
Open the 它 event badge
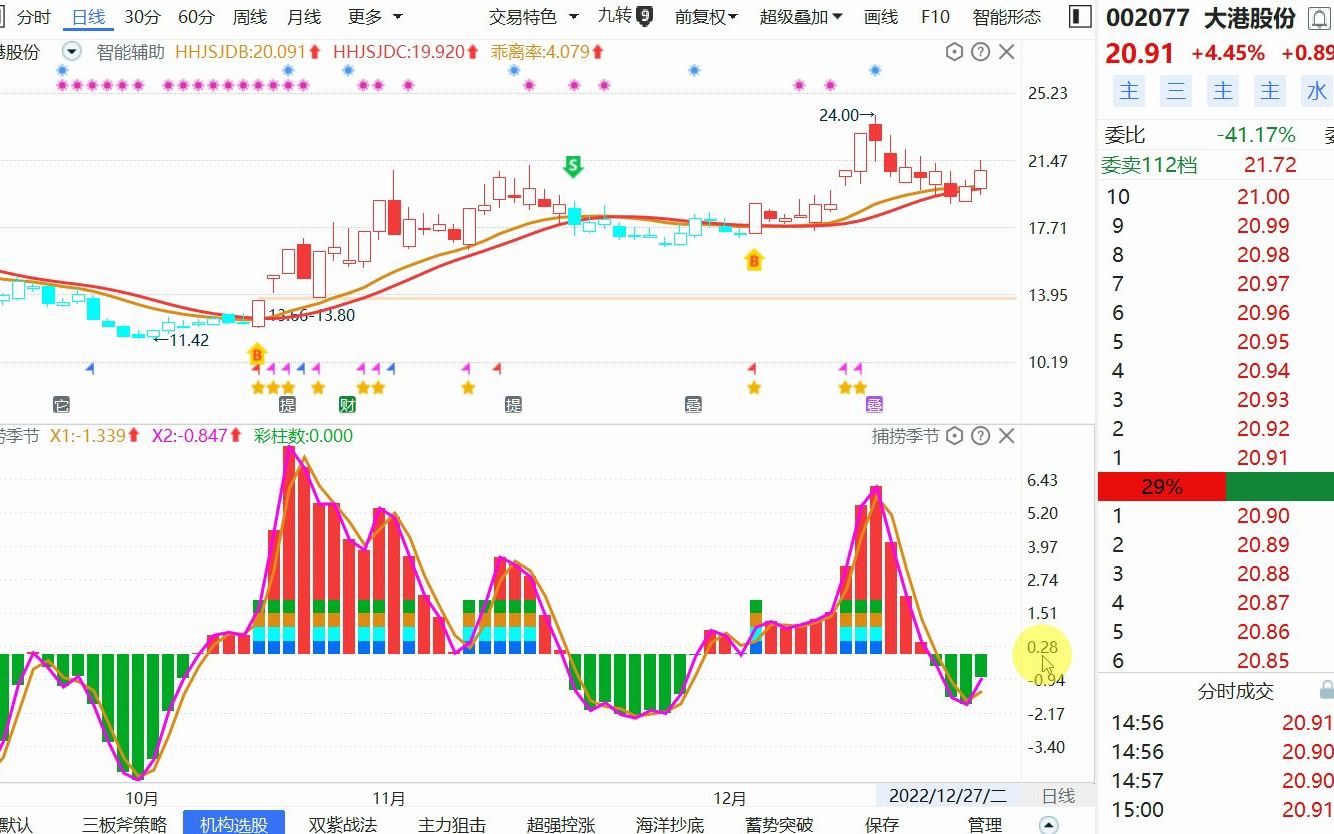click(62, 405)
